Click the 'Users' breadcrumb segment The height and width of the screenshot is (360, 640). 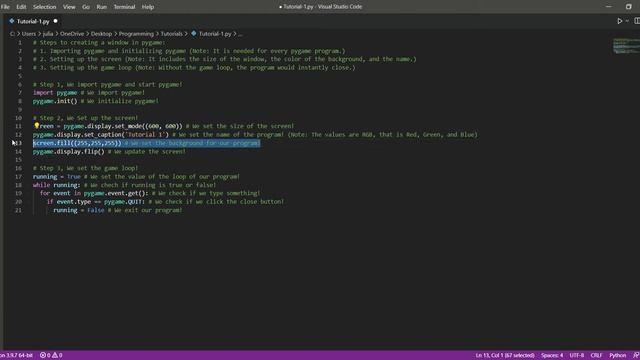pos(29,34)
